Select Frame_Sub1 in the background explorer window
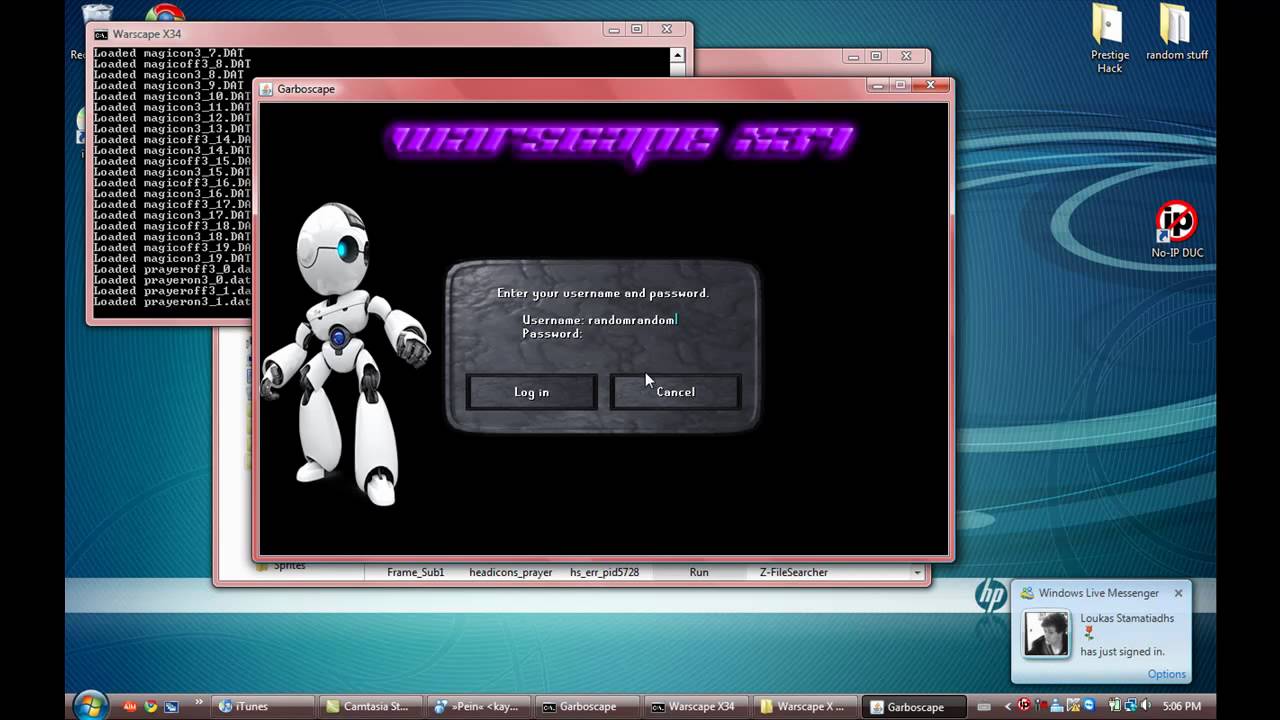This screenshot has height=720, width=1280. coord(415,573)
